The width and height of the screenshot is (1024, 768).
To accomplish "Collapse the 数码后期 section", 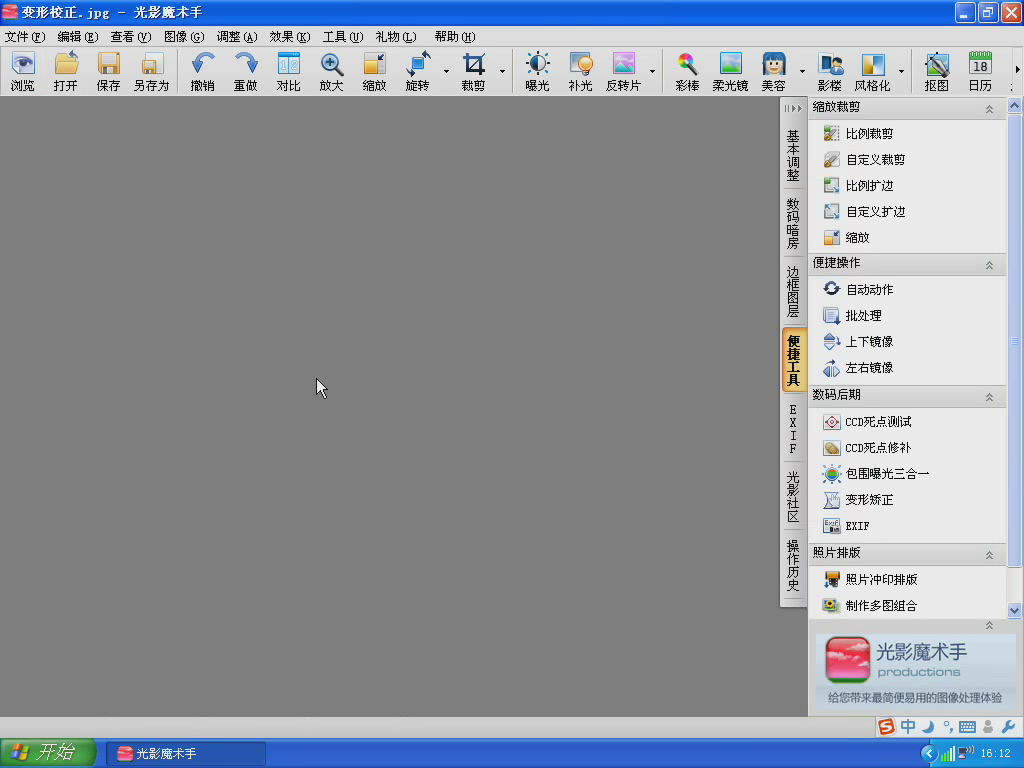I will (989, 397).
